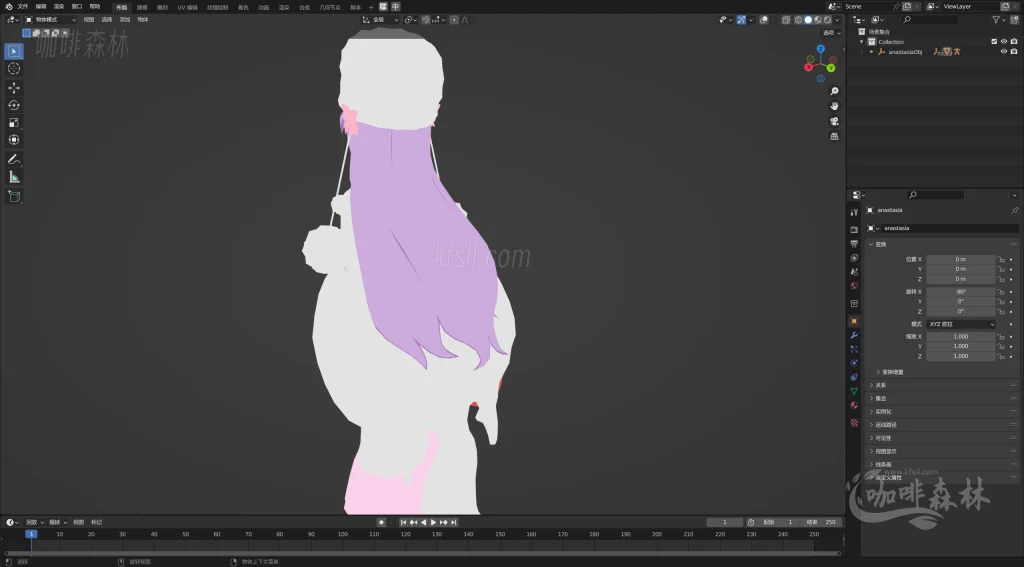Toggle lock for Location X
Viewport: 1024px width, 567px height.
pyautogui.click(x=1001, y=259)
